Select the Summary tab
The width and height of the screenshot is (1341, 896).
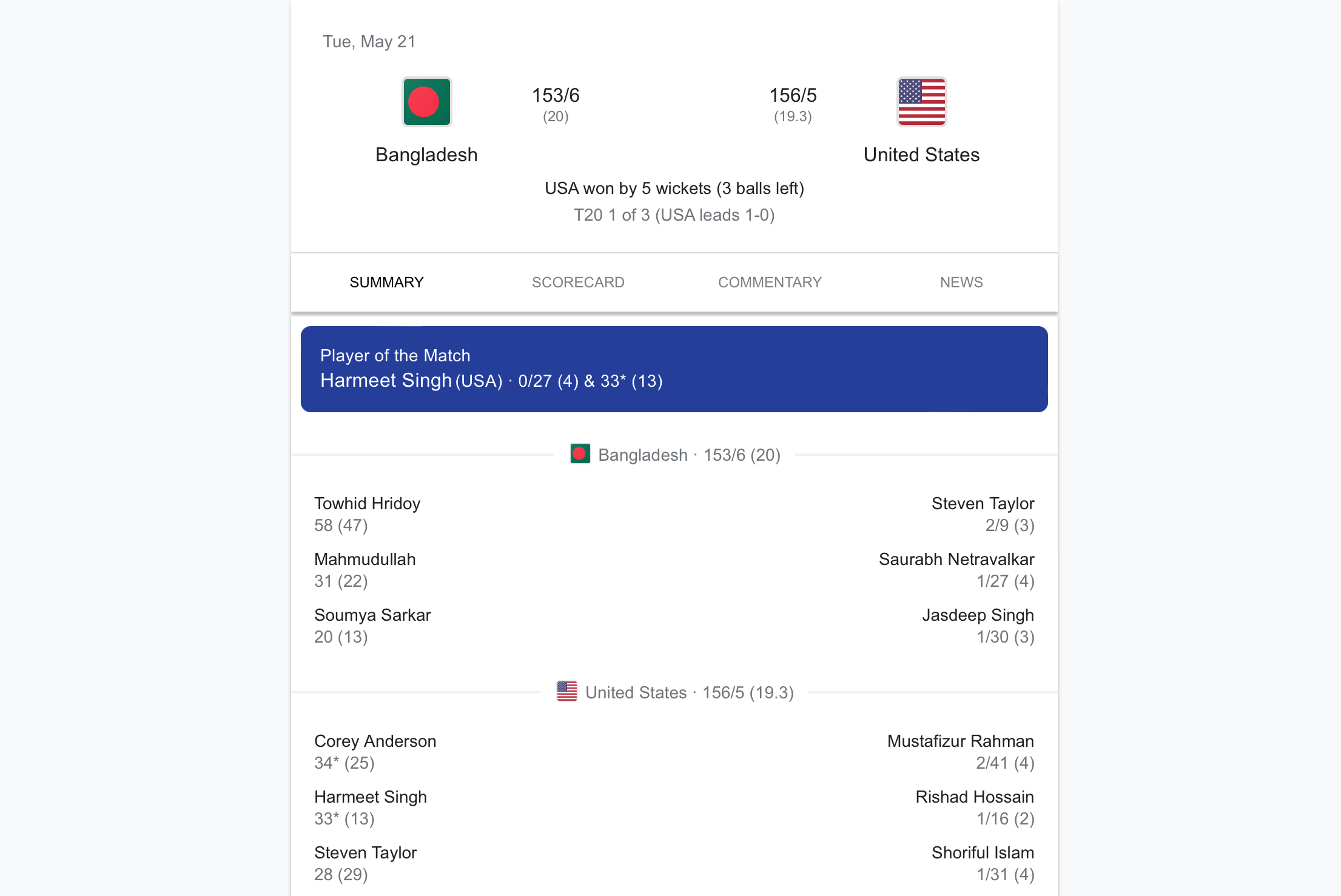[x=386, y=283]
